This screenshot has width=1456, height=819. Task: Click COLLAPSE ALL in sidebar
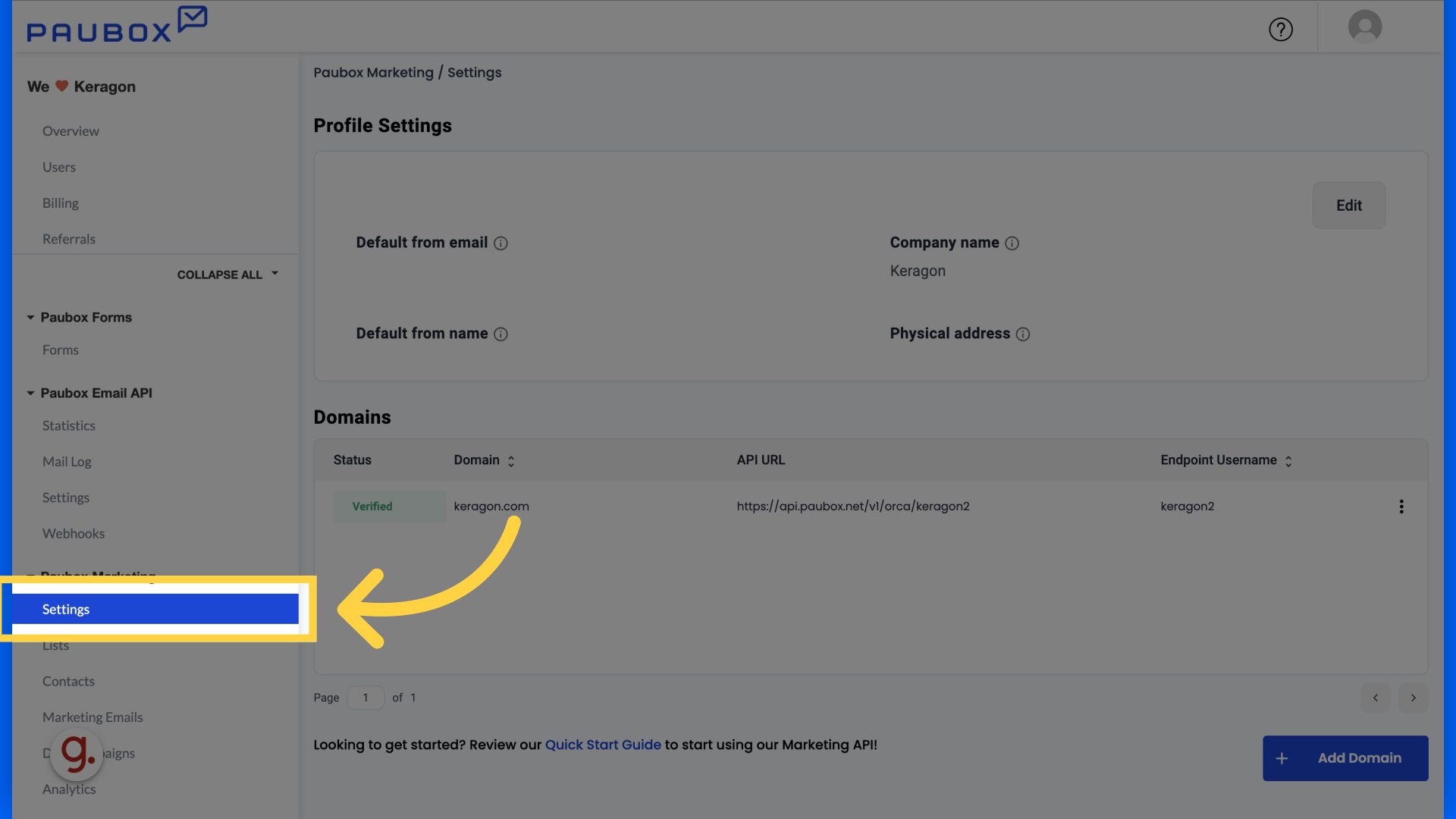(x=227, y=275)
